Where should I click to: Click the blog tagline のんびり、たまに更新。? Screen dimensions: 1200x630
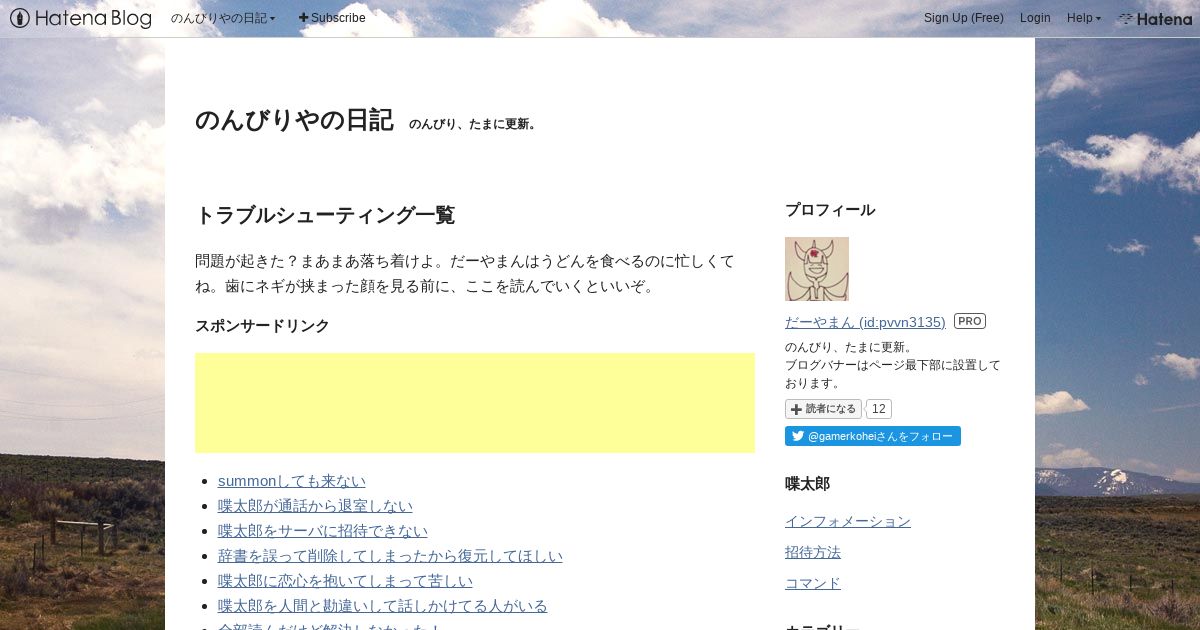point(473,124)
